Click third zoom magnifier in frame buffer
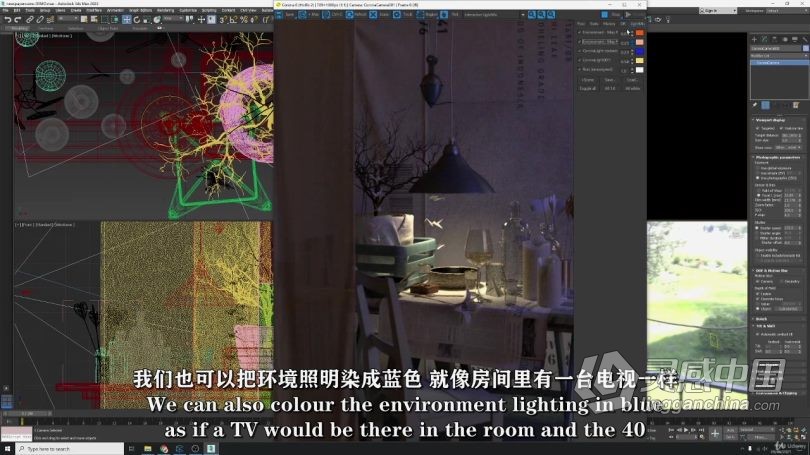The image size is (810, 455). [x=551, y=14]
